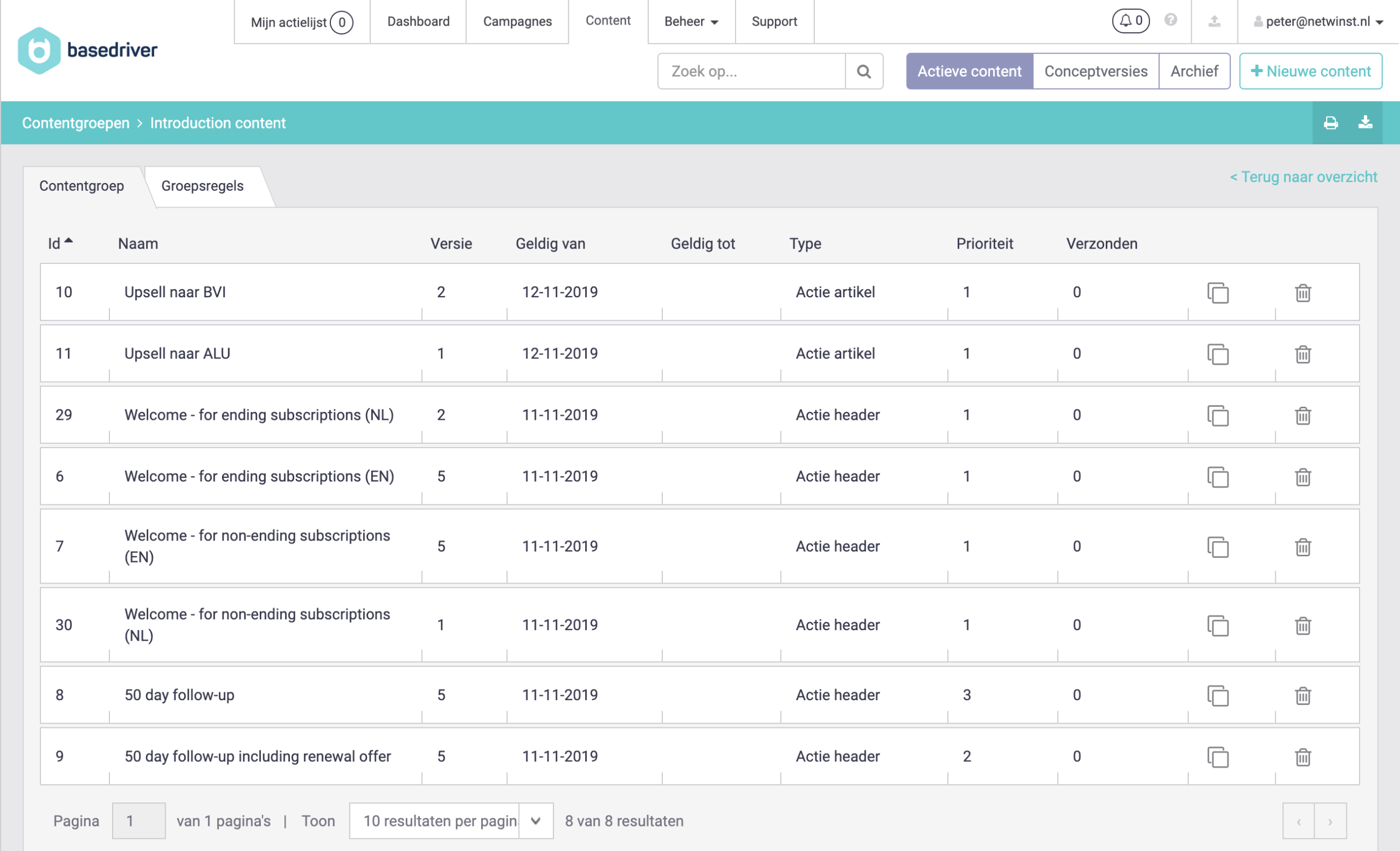Click Introduction content breadcrumb

[x=218, y=123]
